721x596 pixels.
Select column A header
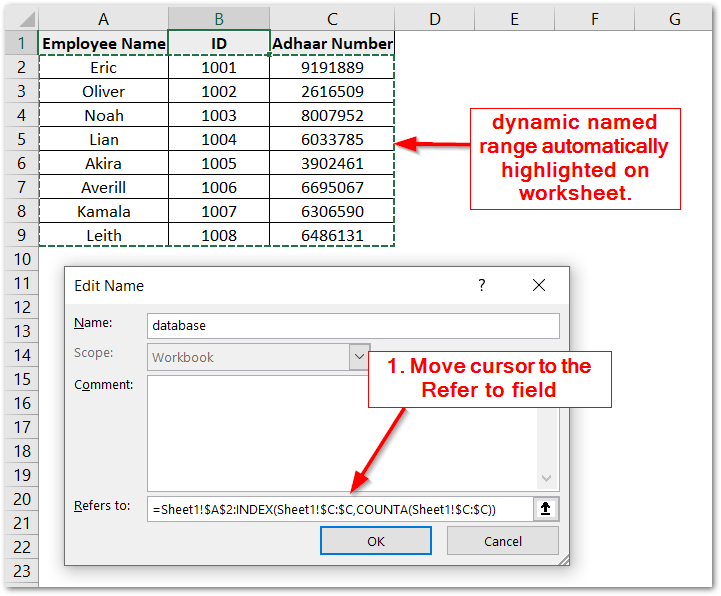[x=103, y=19]
